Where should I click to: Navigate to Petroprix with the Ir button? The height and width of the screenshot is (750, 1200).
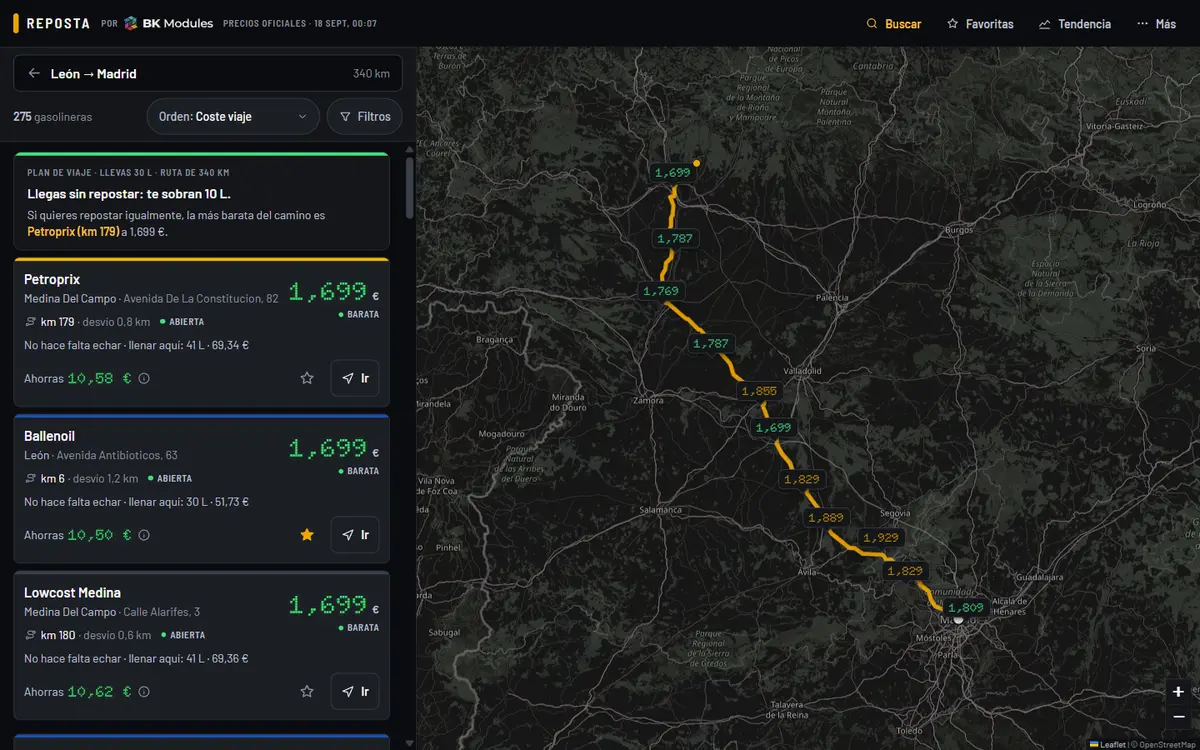(355, 378)
